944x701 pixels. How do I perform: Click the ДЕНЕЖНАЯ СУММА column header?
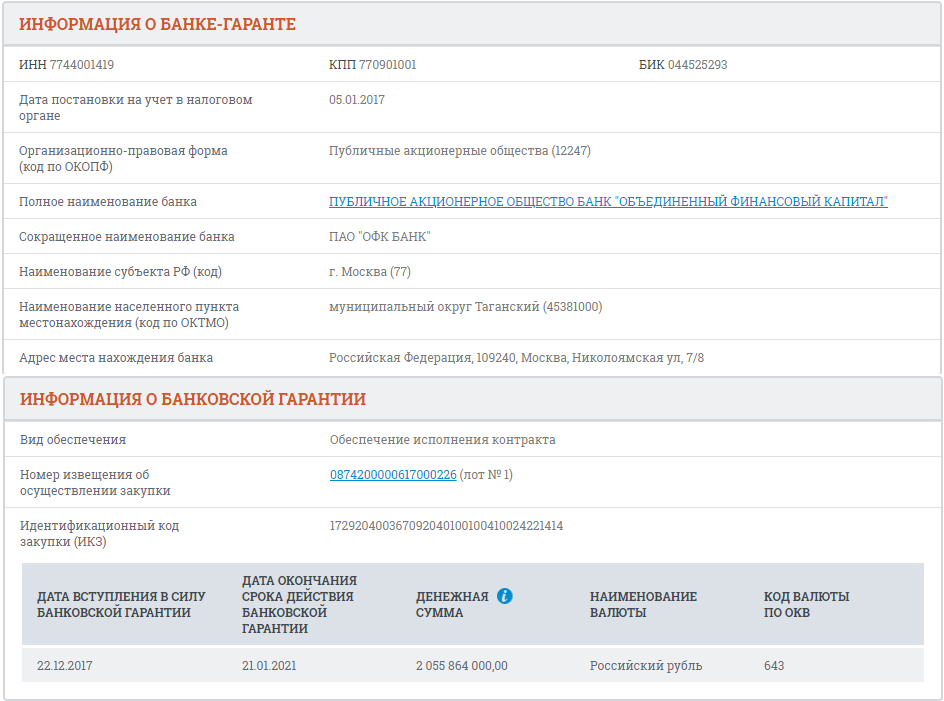452,604
